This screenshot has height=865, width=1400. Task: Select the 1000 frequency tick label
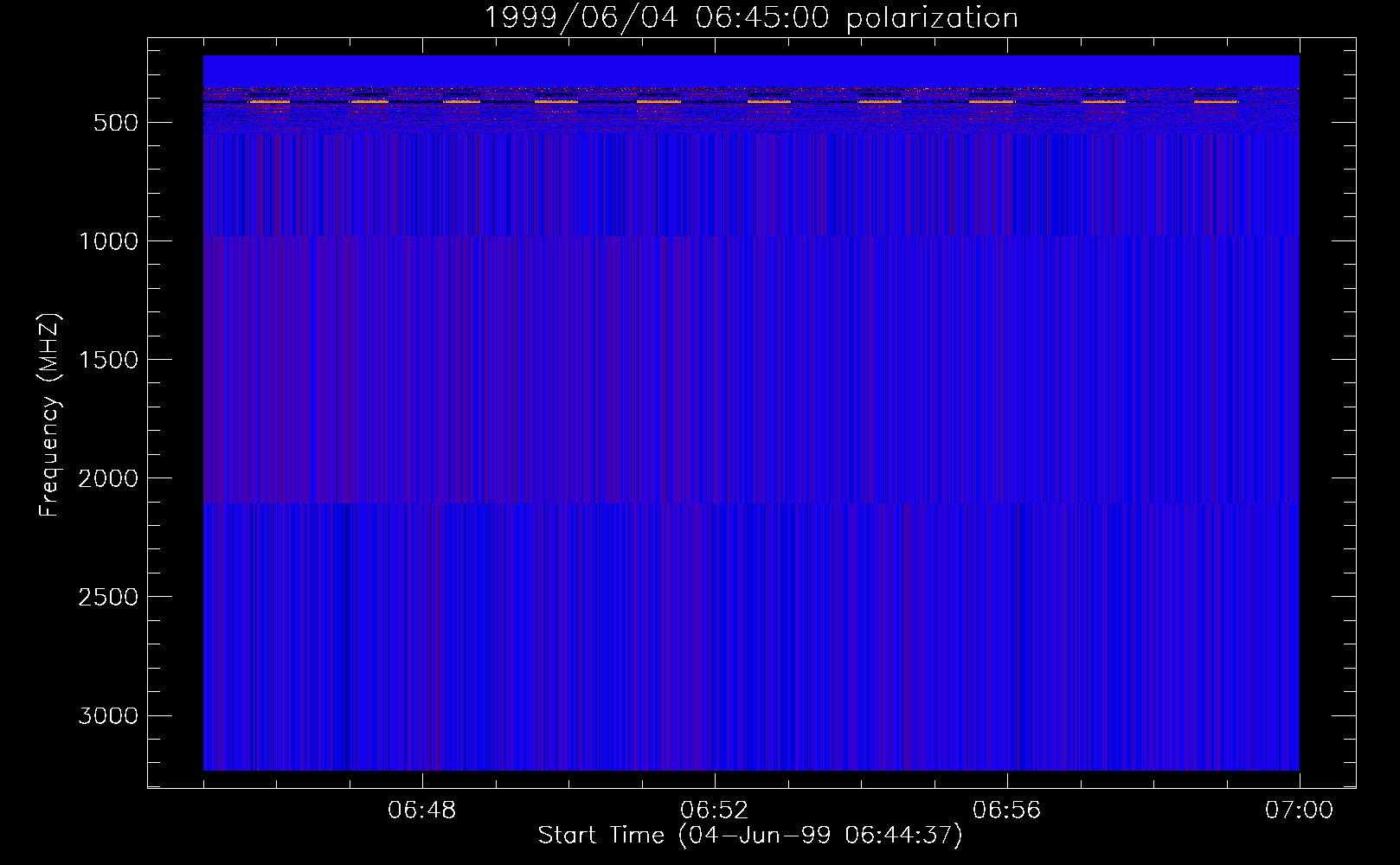click(x=109, y=241)
